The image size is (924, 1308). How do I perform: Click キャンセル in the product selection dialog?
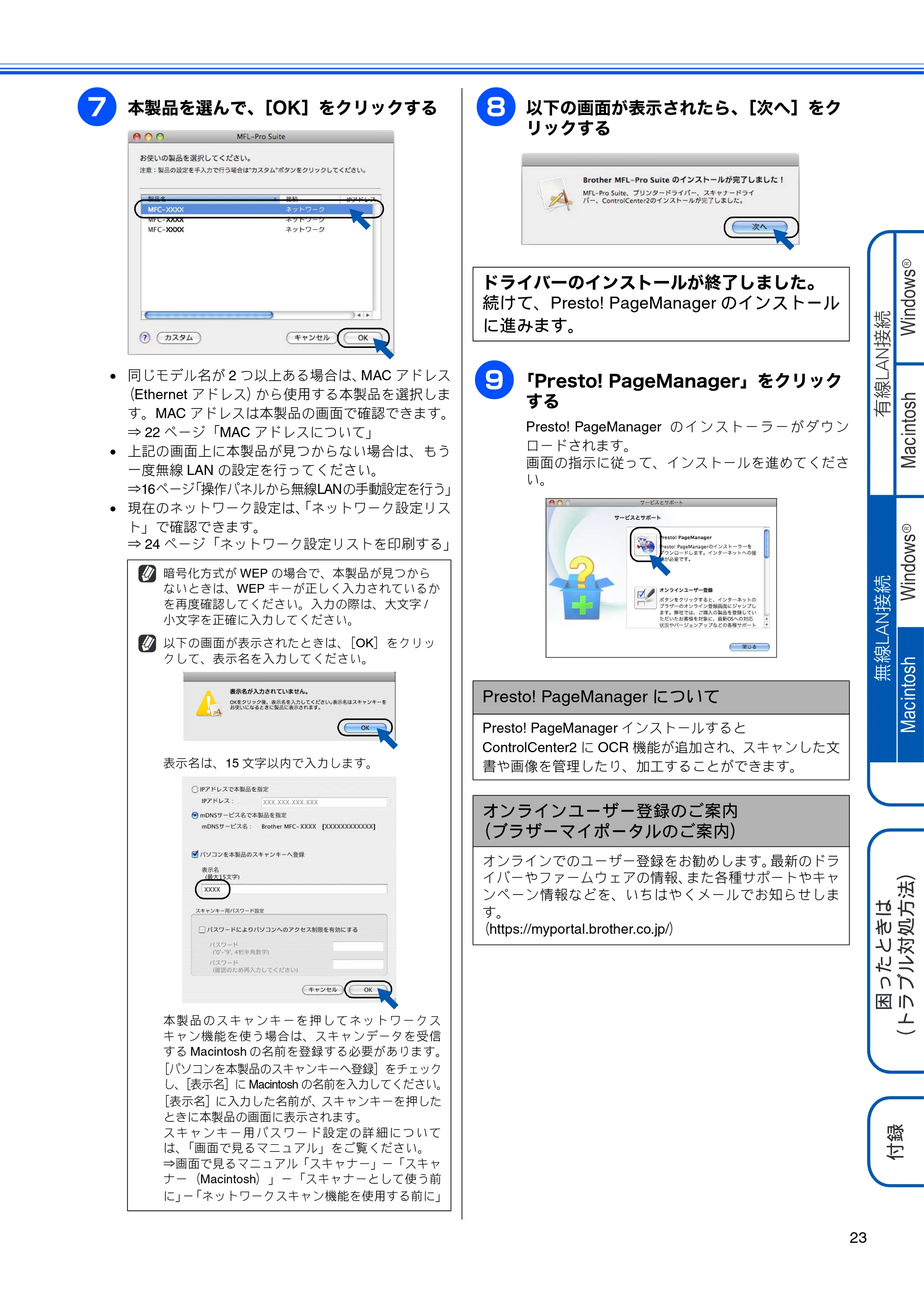[x=311, y=337]
